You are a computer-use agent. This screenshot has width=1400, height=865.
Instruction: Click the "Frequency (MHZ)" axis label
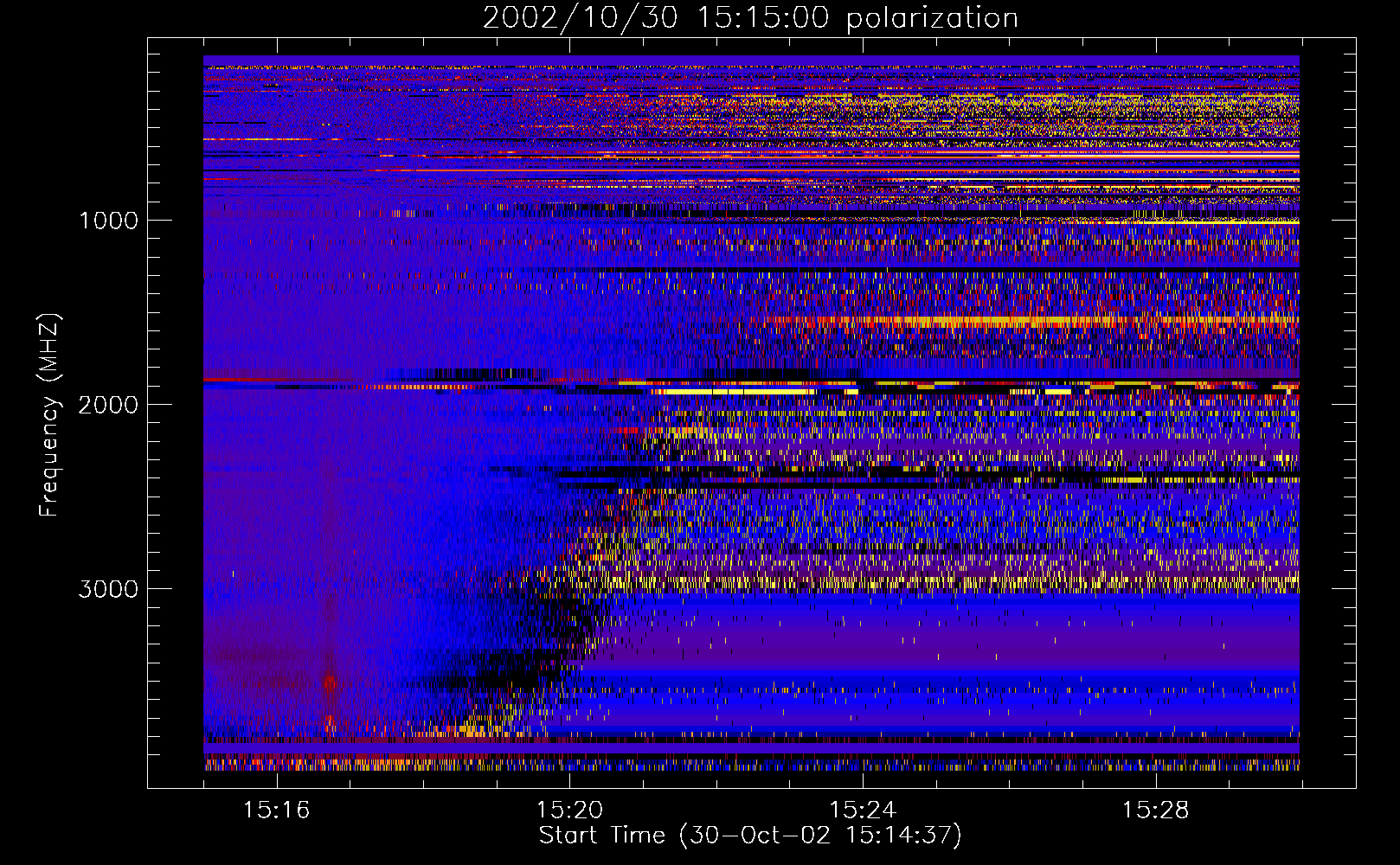(x=49, y=415)
